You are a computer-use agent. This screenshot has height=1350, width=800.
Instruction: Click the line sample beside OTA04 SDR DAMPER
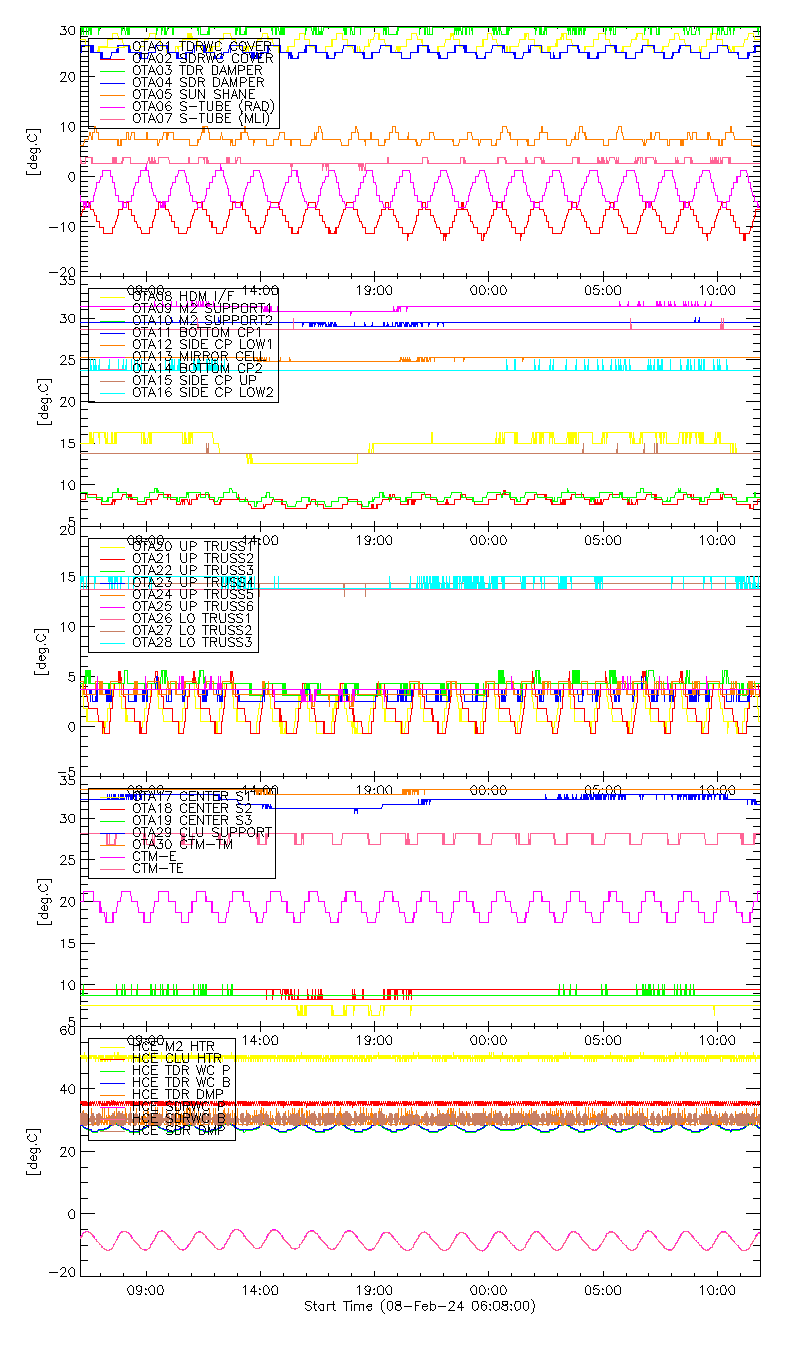click(109, 82)
